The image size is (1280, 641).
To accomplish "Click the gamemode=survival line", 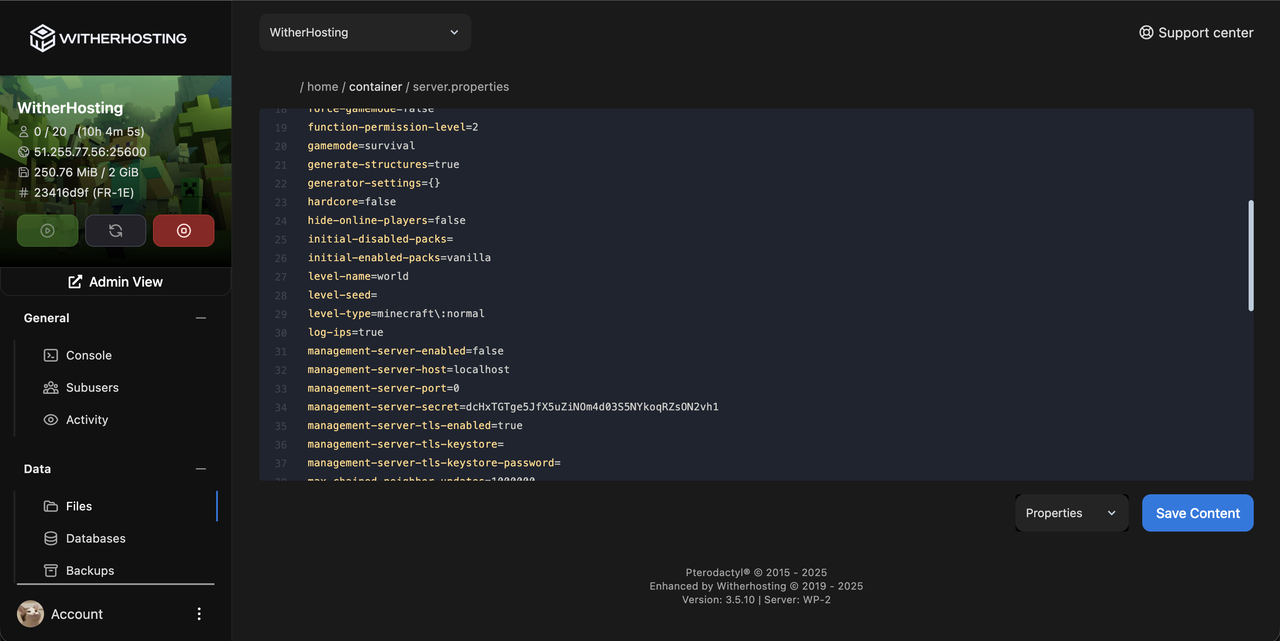I will pyautogui.click(x=361, y=145).
